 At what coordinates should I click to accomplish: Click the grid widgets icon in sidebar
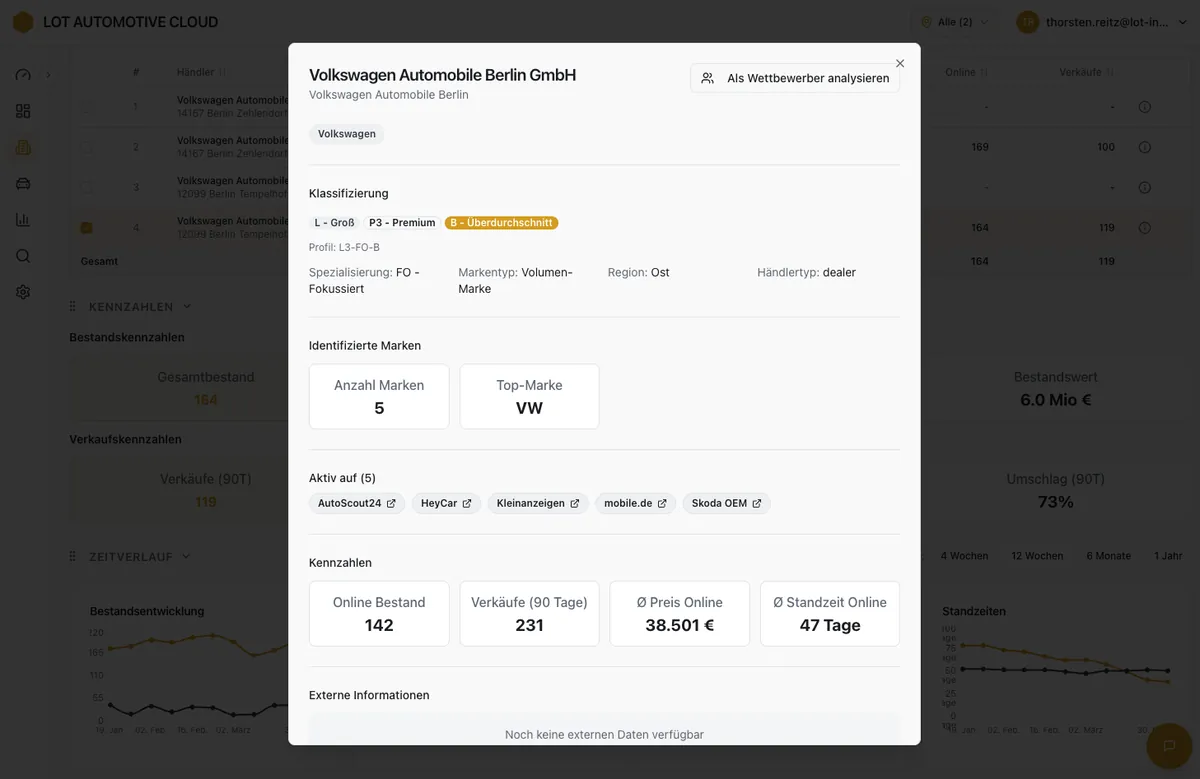[23, 111]
